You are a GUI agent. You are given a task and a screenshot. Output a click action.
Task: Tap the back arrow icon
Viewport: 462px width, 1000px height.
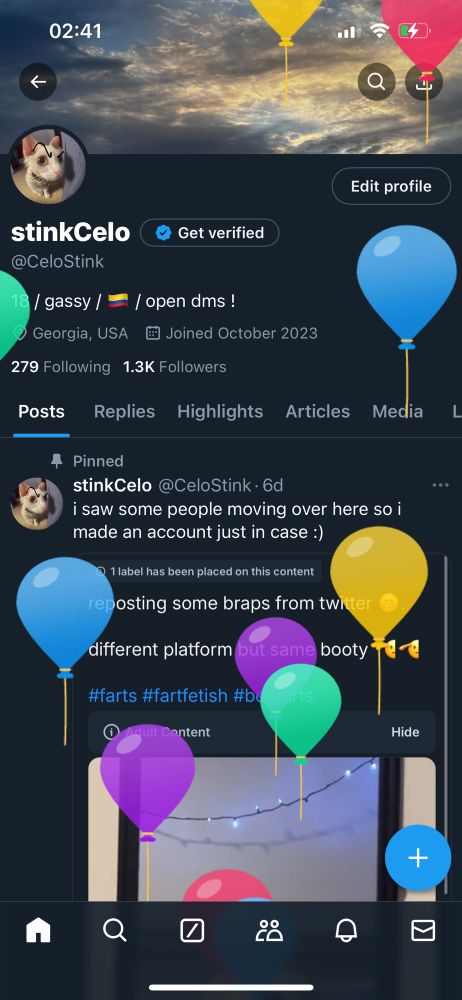(38, 82)
